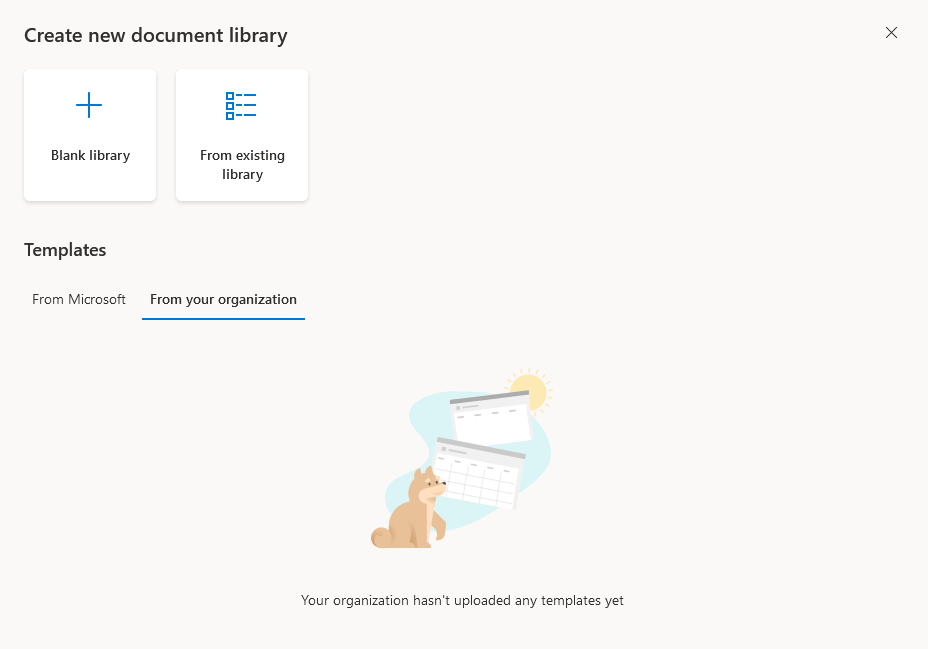
Task: Click the list icon on From existing library card
Action: [x=241, y=104]
